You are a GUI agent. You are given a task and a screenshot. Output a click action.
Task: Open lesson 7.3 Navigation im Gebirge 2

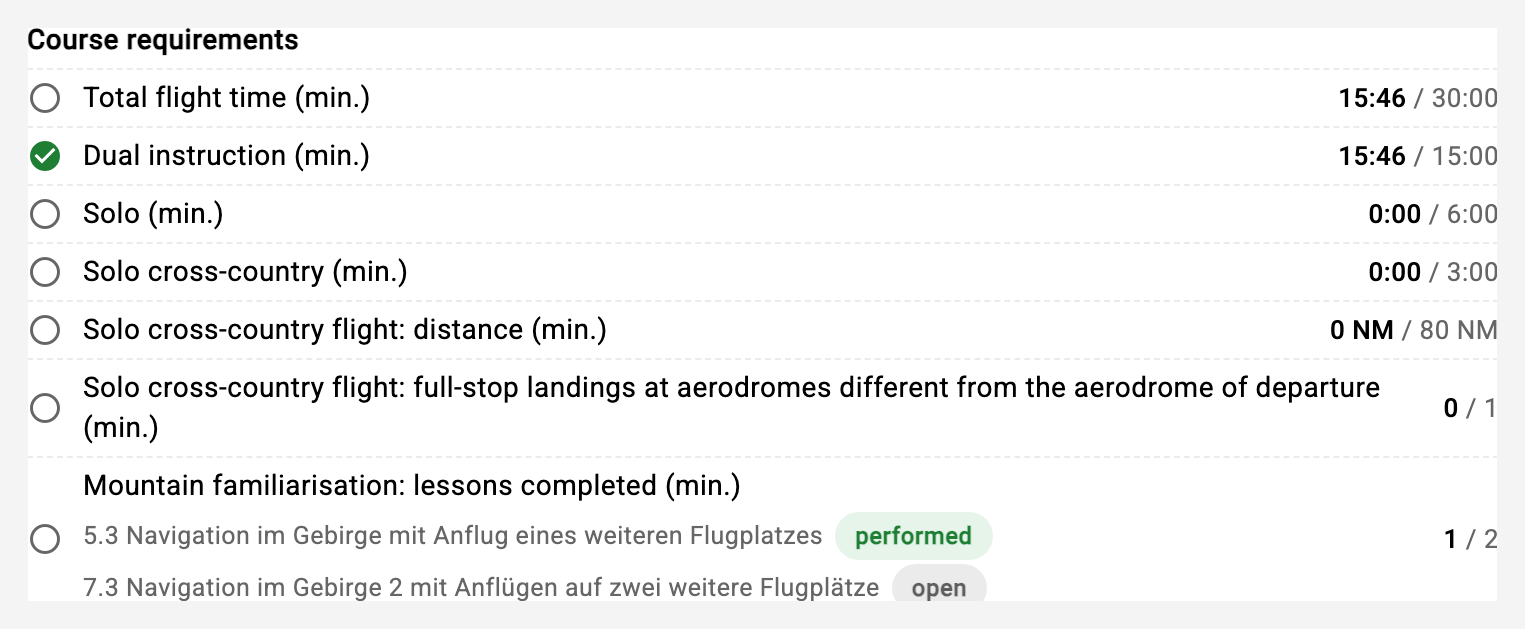point(481,587)
